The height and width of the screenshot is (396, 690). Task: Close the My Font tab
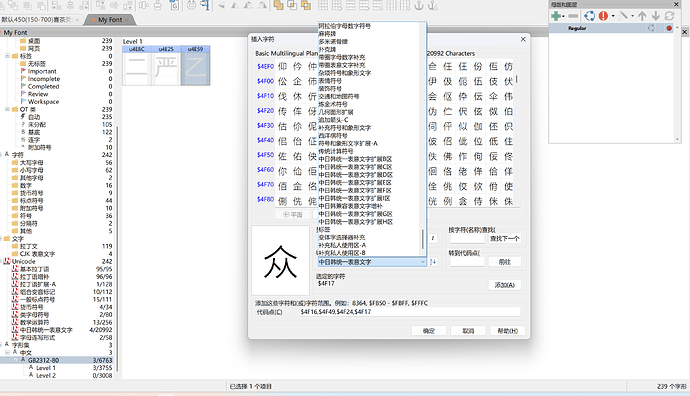[x=127, y=20]
